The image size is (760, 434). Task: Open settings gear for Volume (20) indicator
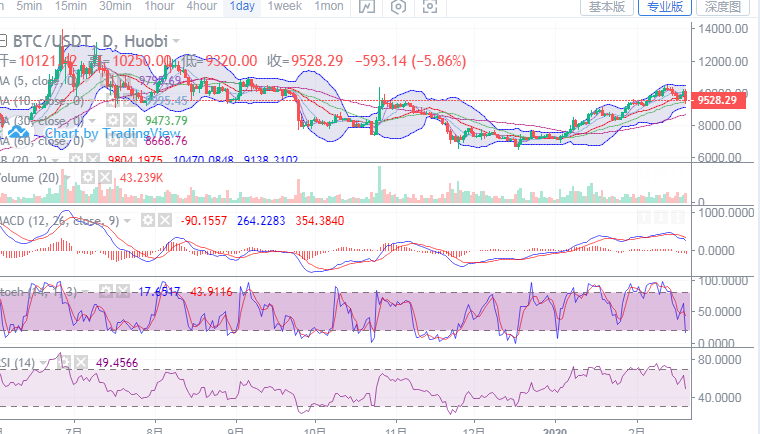(x=87, y=177)
